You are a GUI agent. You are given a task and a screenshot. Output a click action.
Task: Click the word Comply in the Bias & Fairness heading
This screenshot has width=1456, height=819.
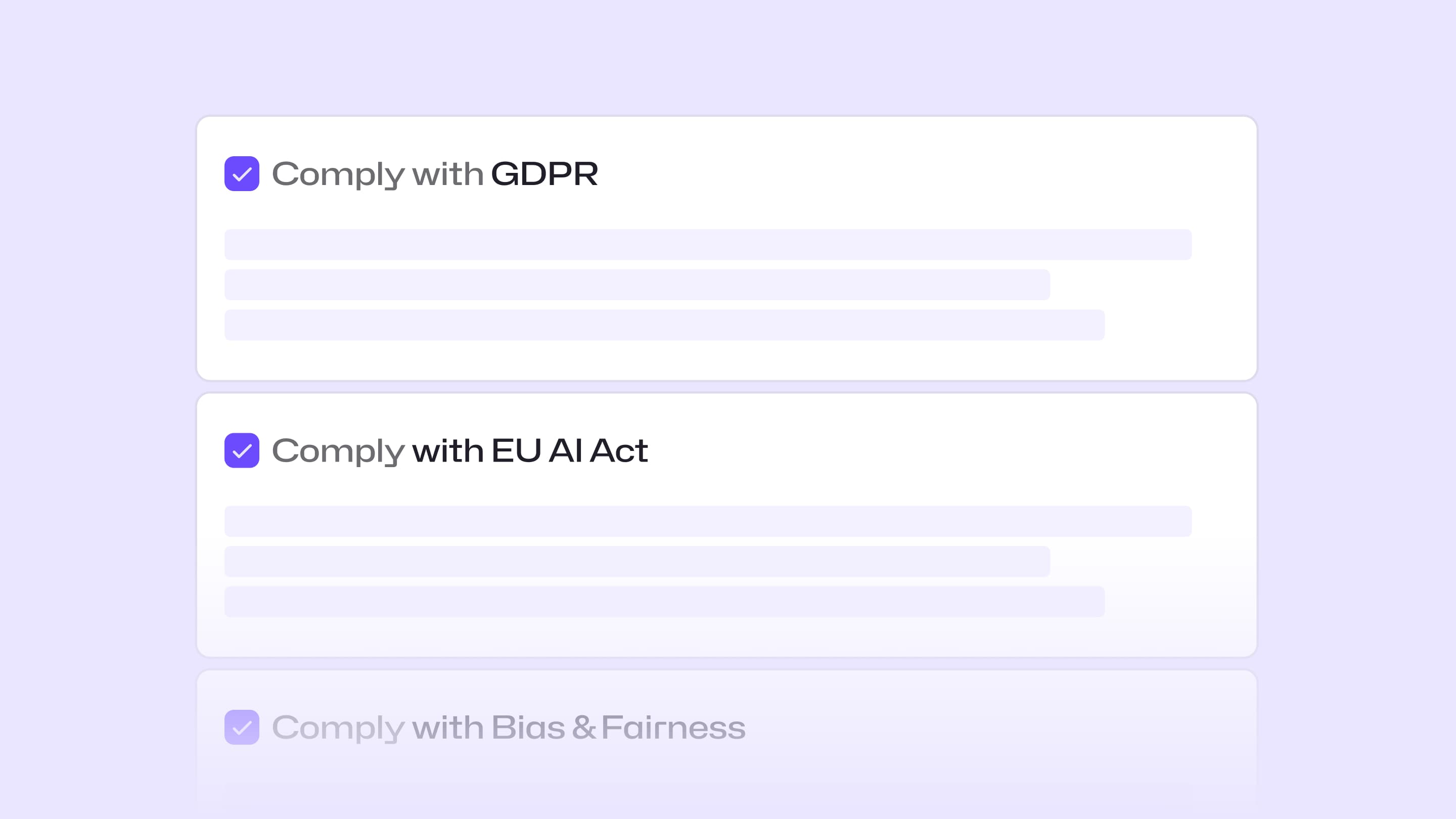tap(338, 728)
